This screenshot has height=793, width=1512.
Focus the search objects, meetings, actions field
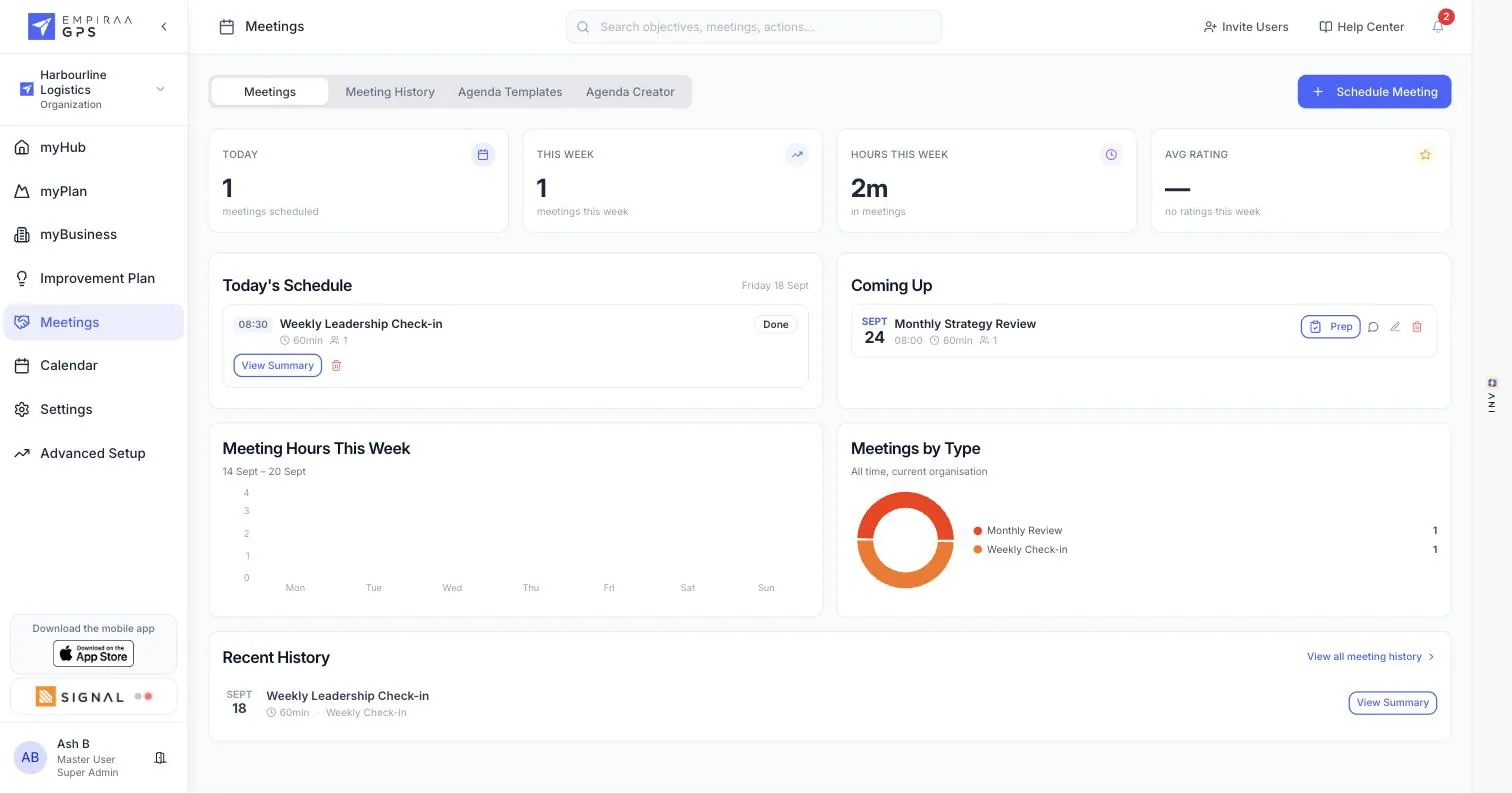point(754,27)
